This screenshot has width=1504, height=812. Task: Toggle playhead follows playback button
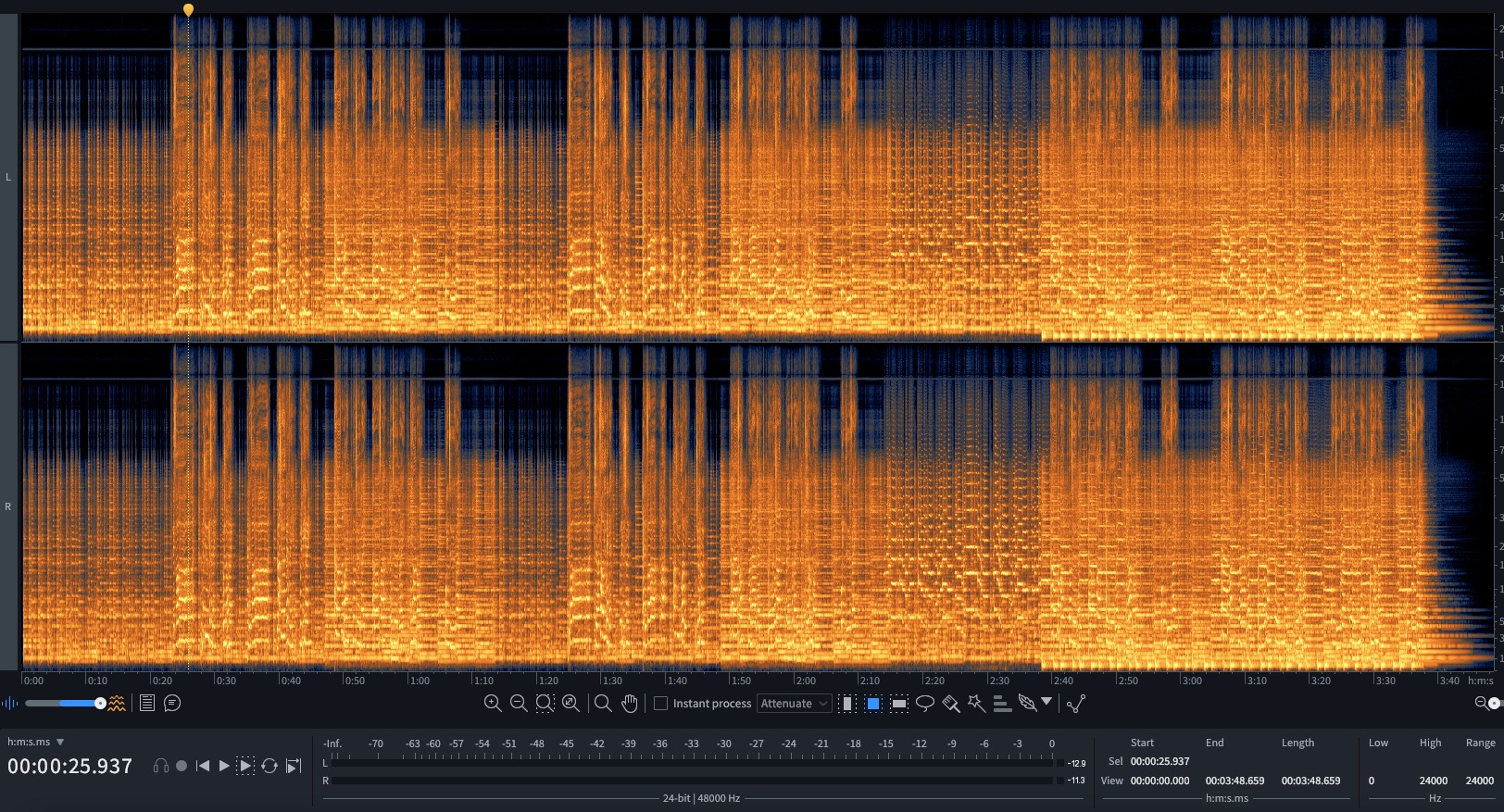(294, 766)
